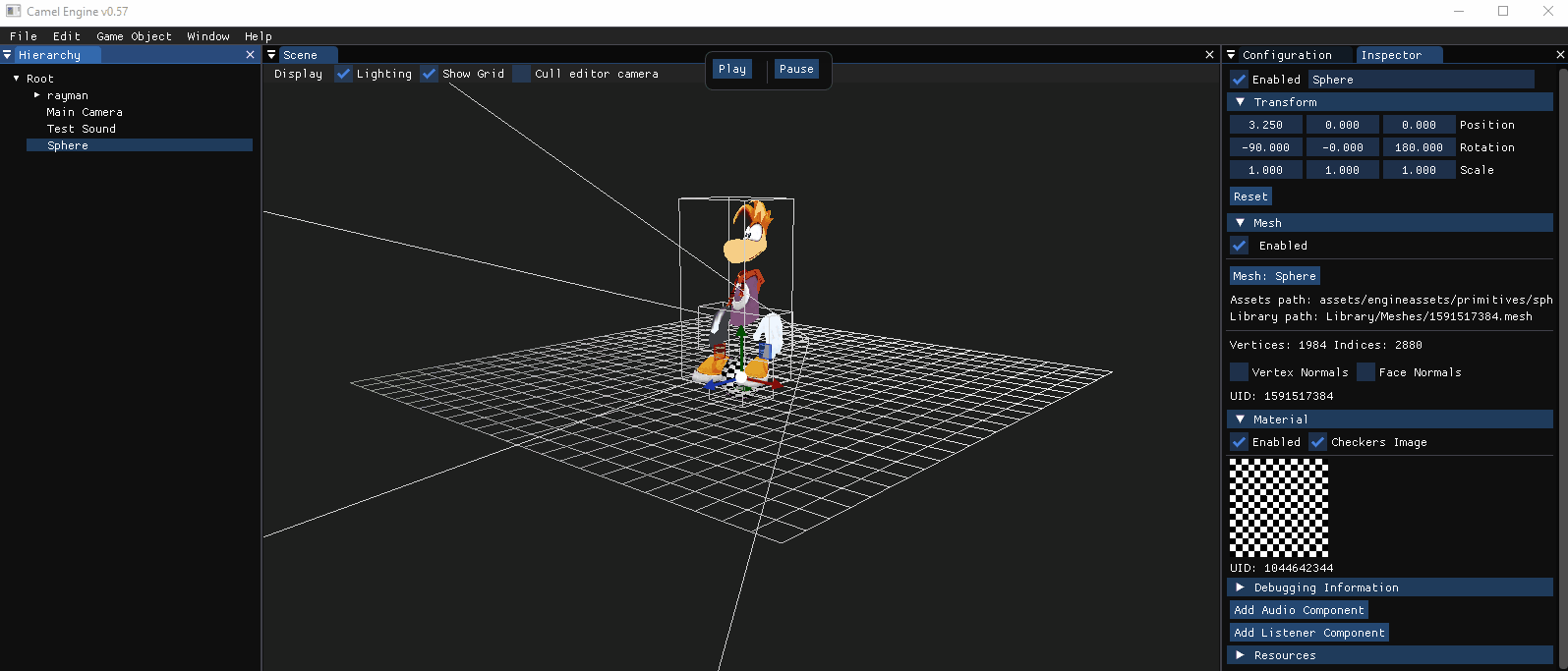The image size is (1568, 671).
Task: Enable Cull editor camera
Action: click(522, 74)
